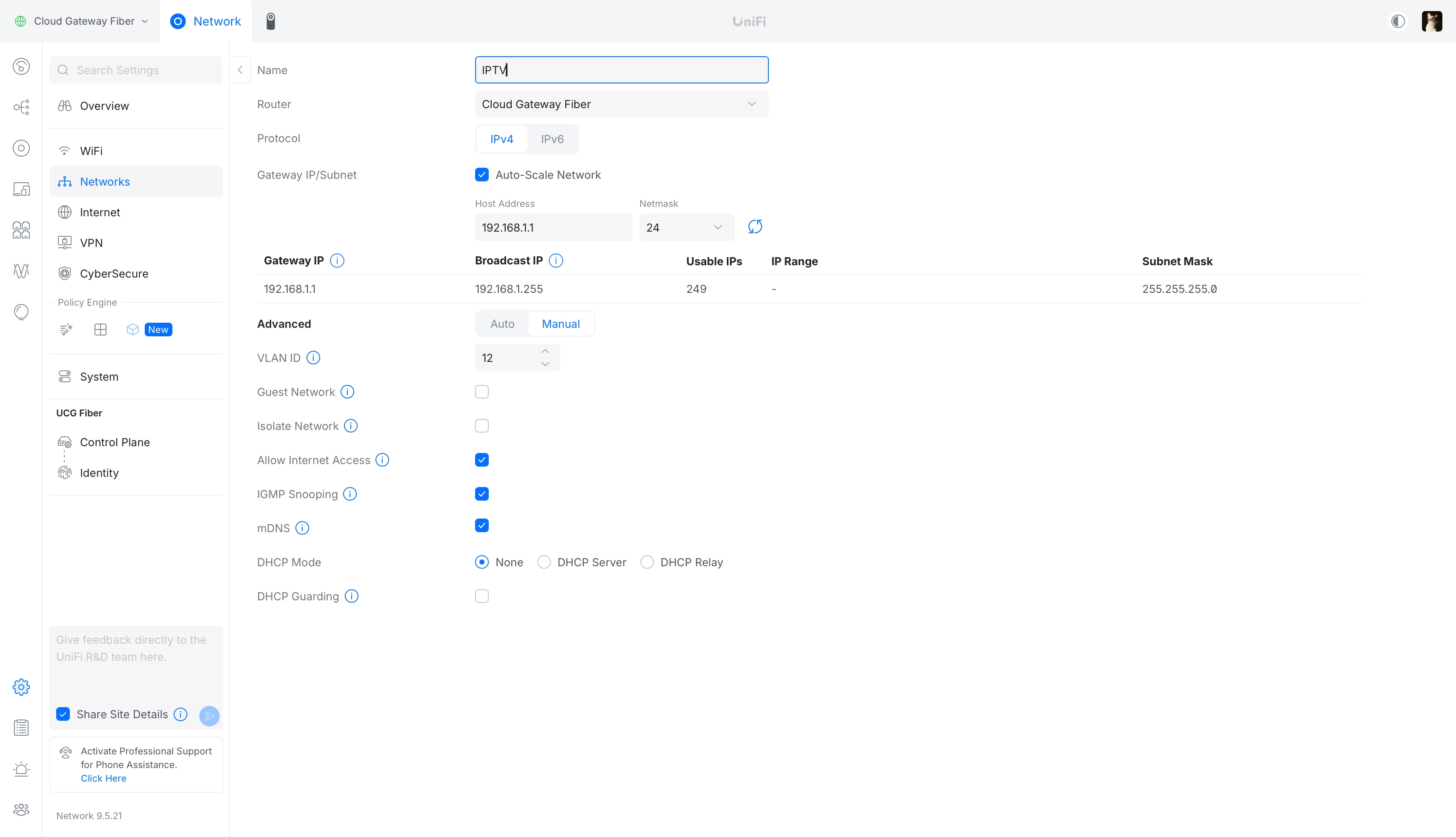Switch Advanced settings to Auto
Screen dimensions: 1456x837
(x=502, y=324)
